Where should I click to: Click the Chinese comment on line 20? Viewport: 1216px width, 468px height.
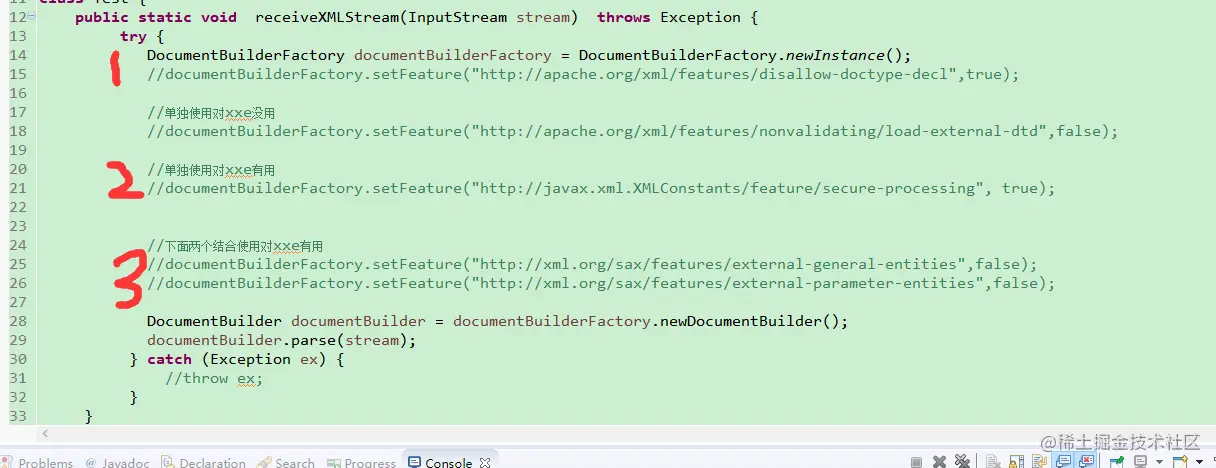pyautogui.click(x=211, y=170)
